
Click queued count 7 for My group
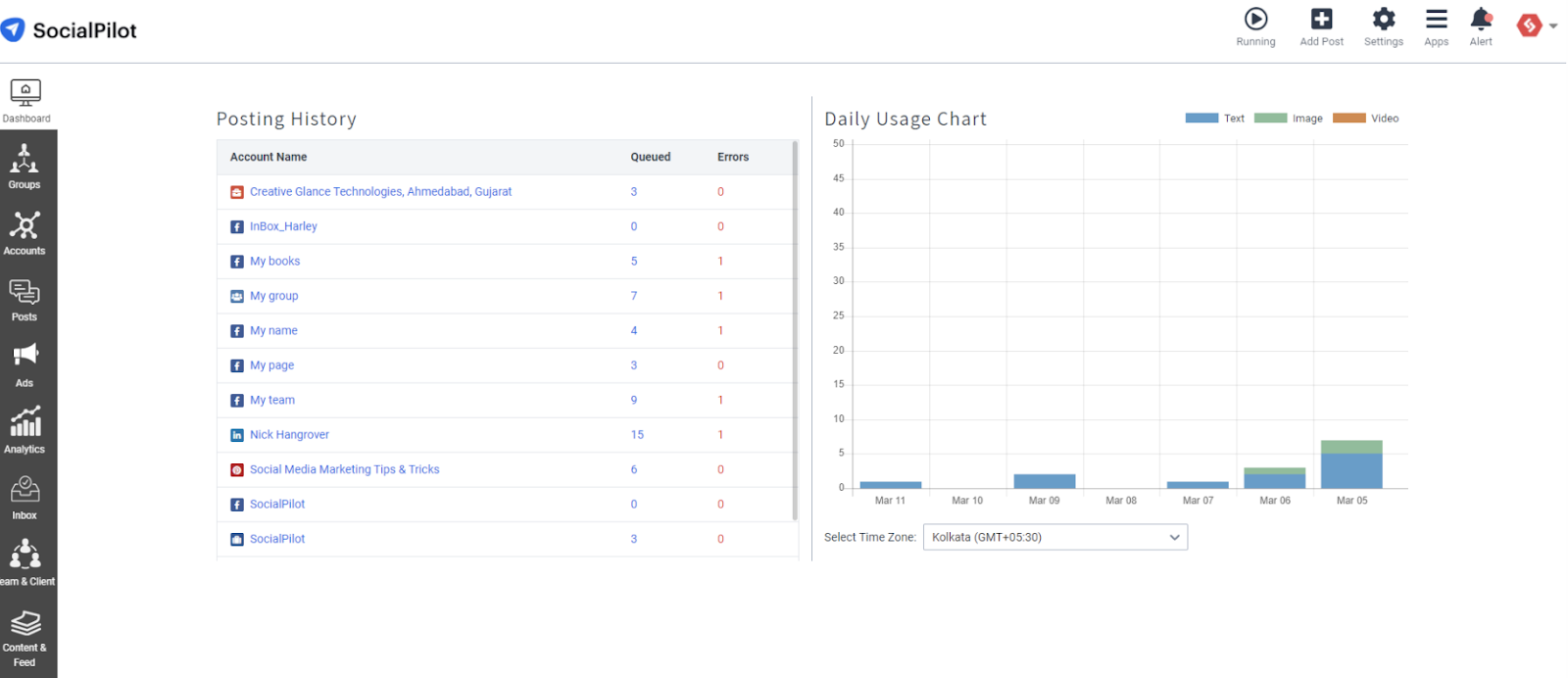point(634,296)
